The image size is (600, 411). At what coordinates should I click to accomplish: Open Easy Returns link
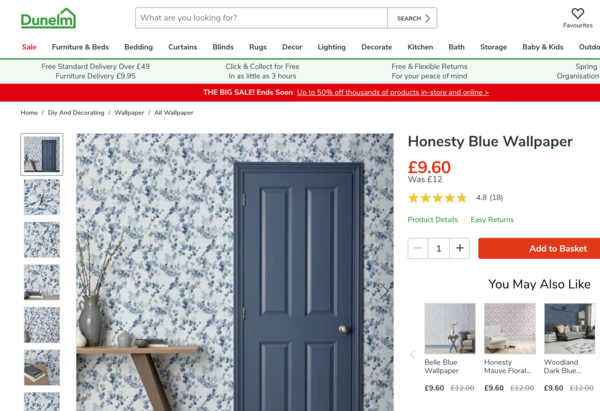coord(492,220)
